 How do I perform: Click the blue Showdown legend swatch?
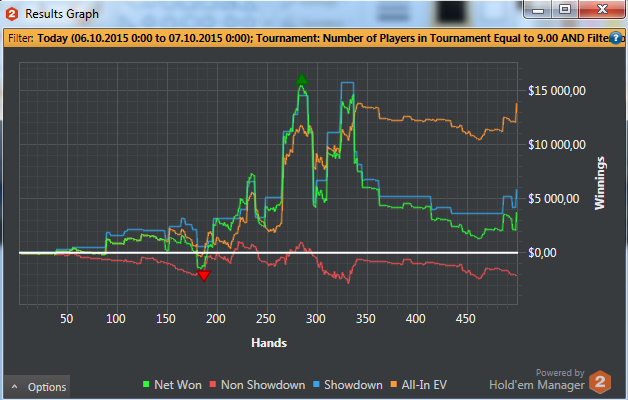[316, 384]
